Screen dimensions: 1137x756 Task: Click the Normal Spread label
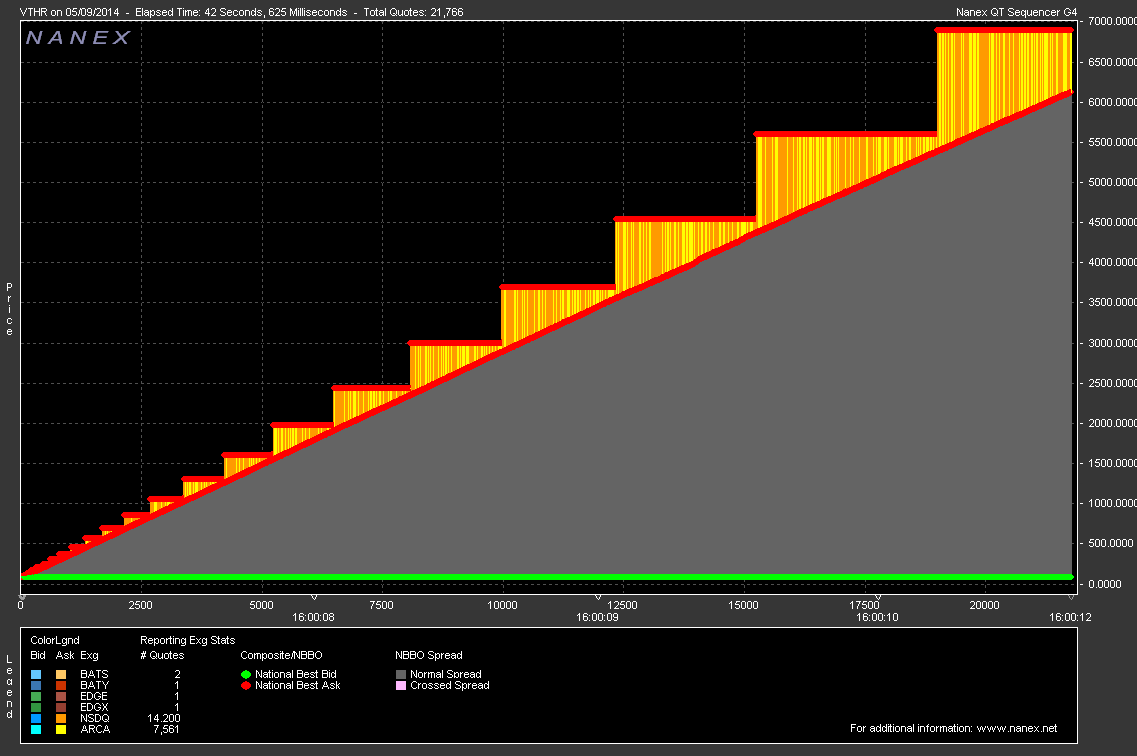[446, 674]
